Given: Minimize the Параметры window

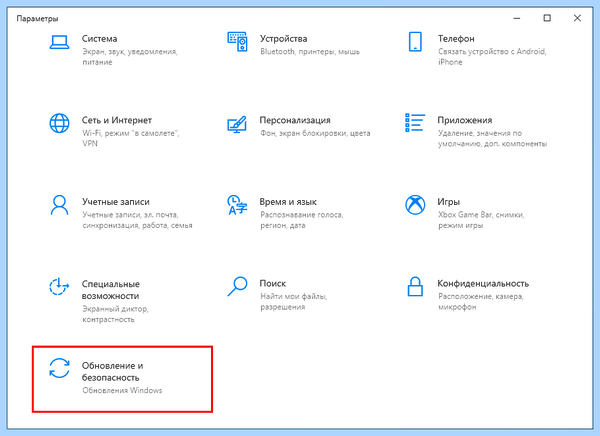Looking at the screenshot, I should pos(517,18).
